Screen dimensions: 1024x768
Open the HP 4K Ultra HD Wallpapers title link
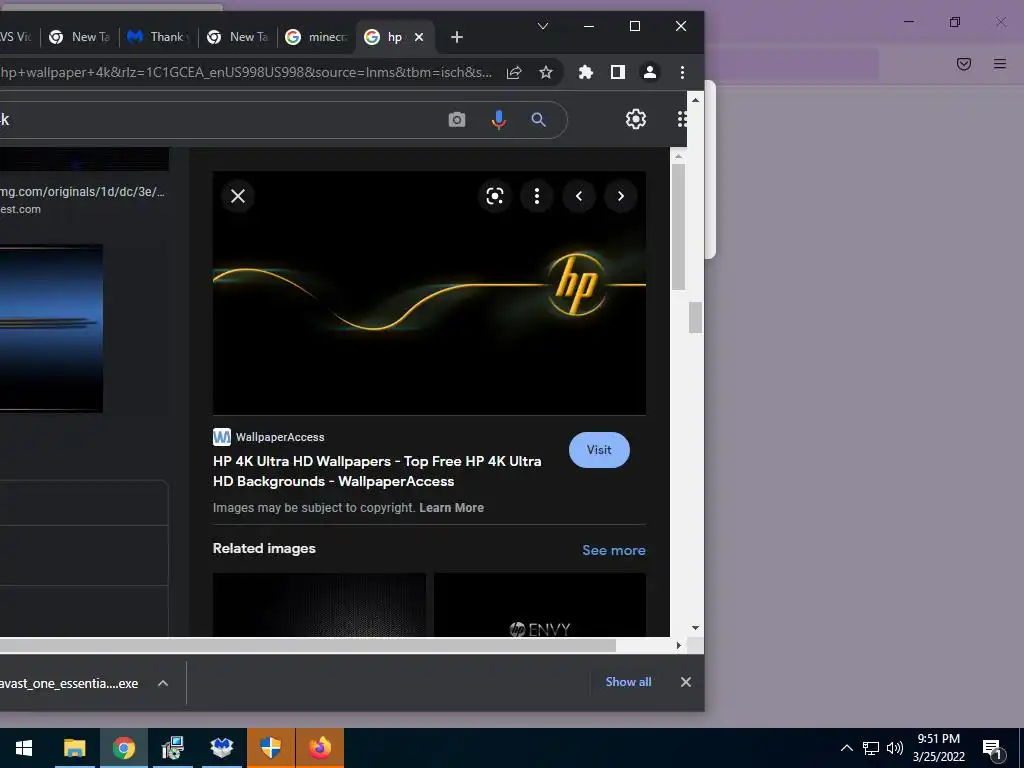[377, 471]
